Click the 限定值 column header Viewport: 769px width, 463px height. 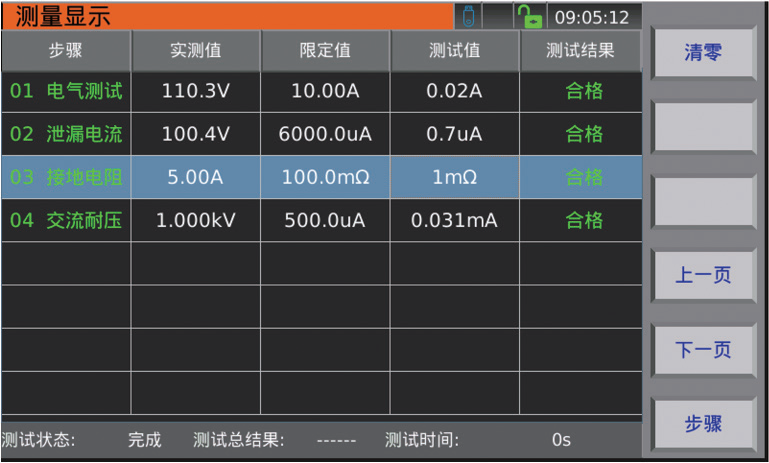[325, 50]
